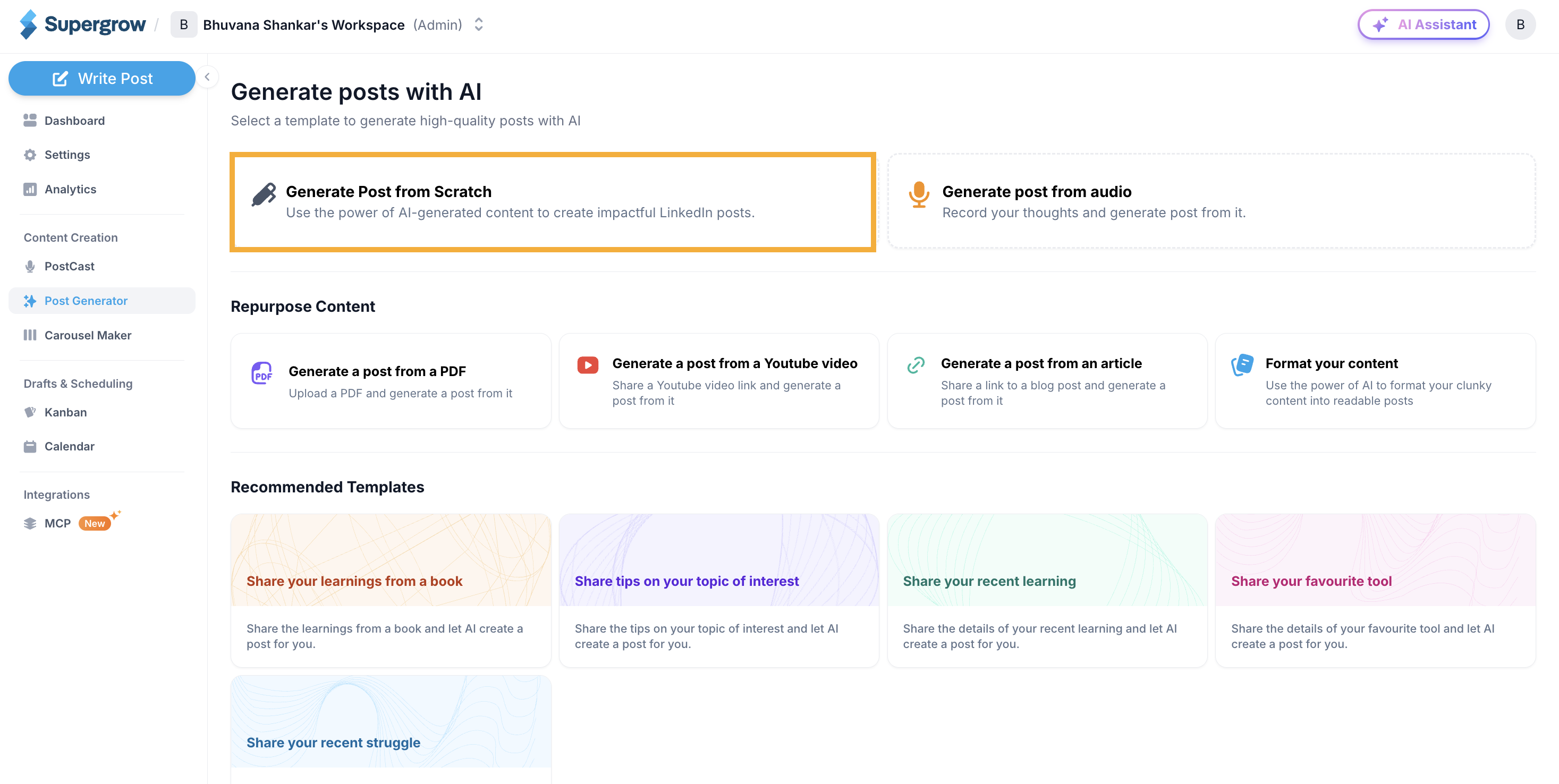Pick Share your recent struggle template
Screen dimensions: 1559x784
[391, 730]
